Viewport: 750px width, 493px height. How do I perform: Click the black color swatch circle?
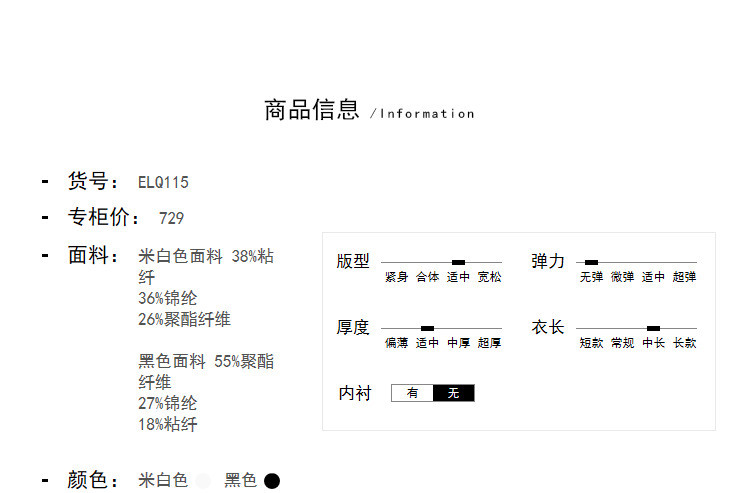coord(272,481)
